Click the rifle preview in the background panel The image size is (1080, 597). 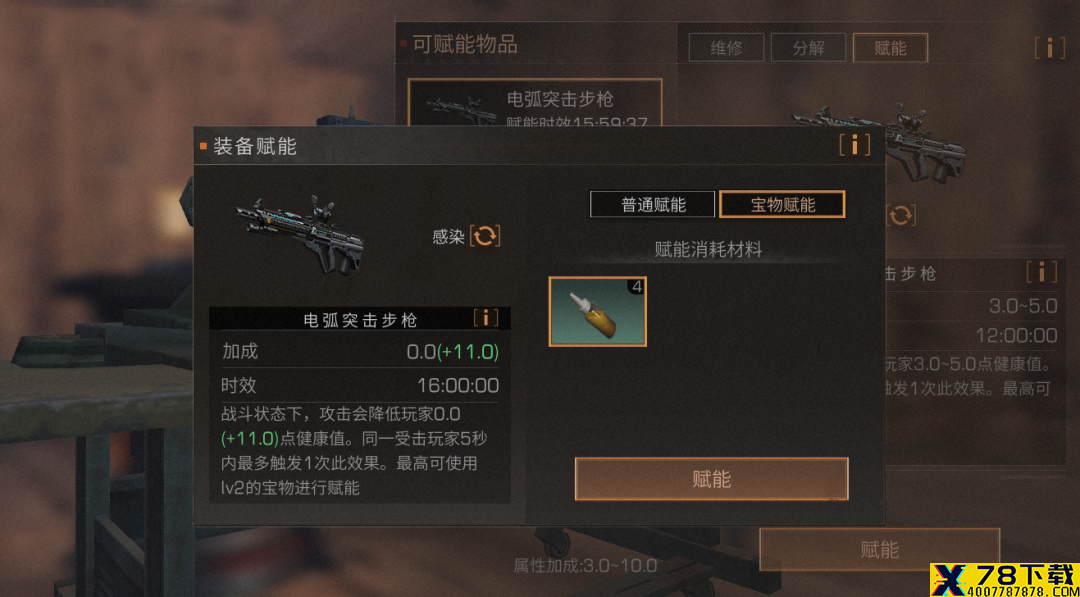880,143
